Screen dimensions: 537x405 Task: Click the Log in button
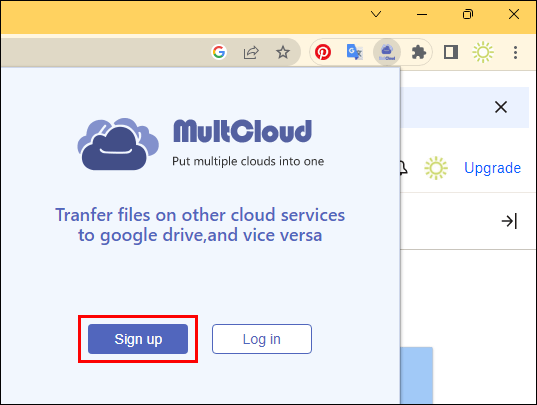262,339
